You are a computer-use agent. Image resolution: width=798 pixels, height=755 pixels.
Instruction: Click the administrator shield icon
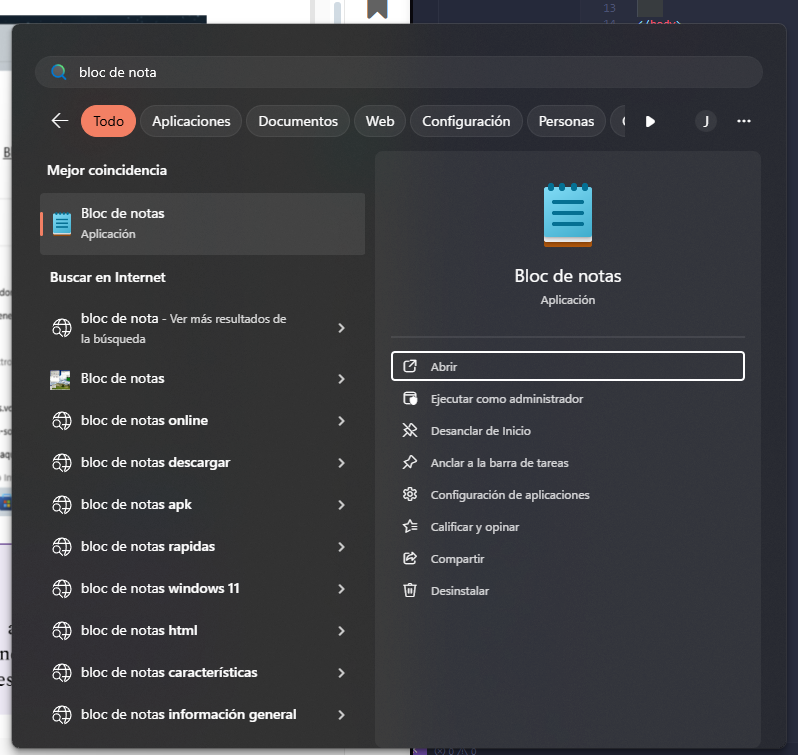click(x=410, y=398)
